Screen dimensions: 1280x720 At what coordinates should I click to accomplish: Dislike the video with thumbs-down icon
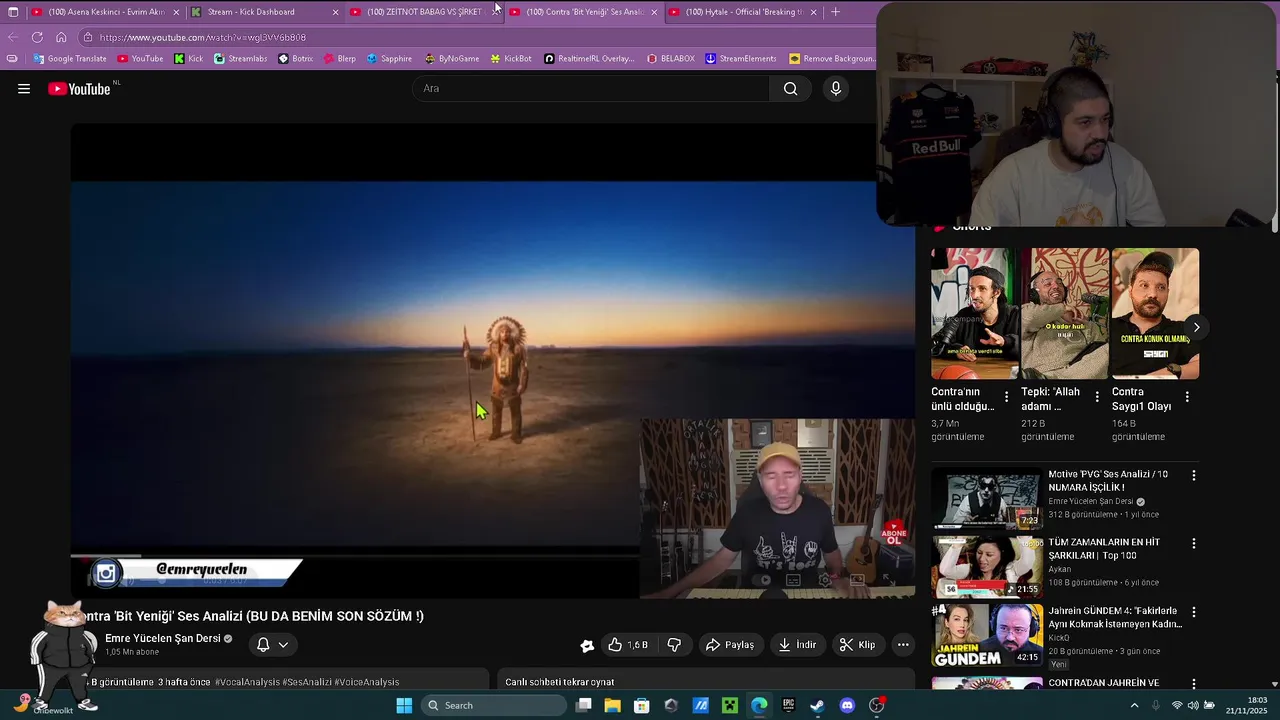coord(674,645)
